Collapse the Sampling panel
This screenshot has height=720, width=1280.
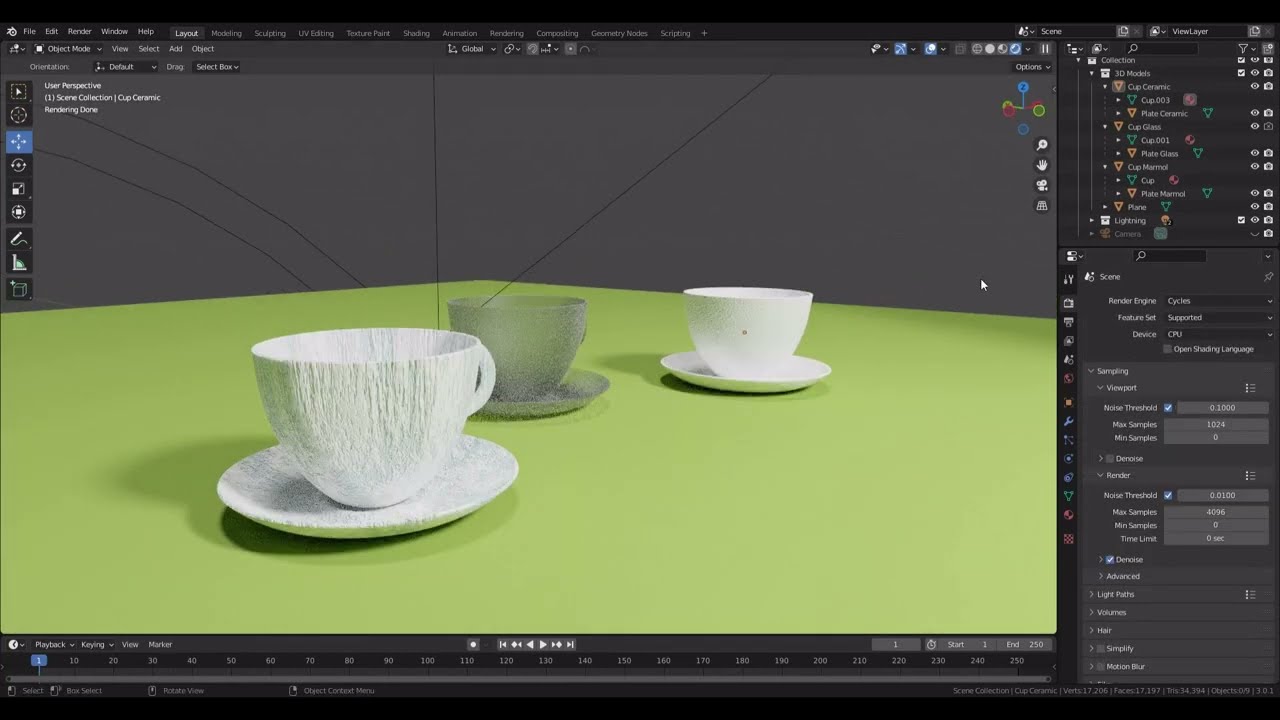point(1112,371)
